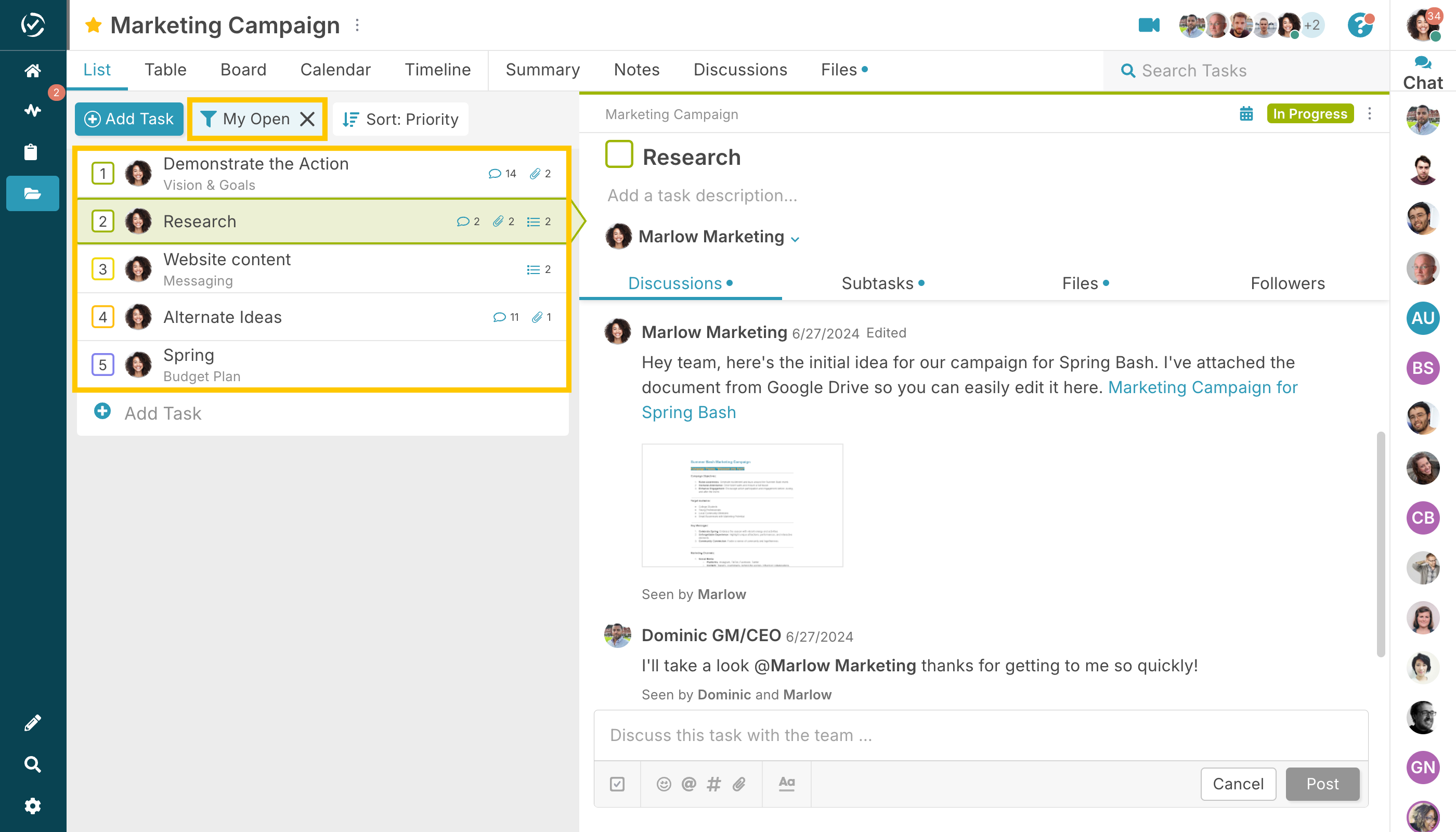This screenshot has height=832, width=1456.
Task: Open the activity pulse icon in sidebar
Action: click(x=33, y=110)
